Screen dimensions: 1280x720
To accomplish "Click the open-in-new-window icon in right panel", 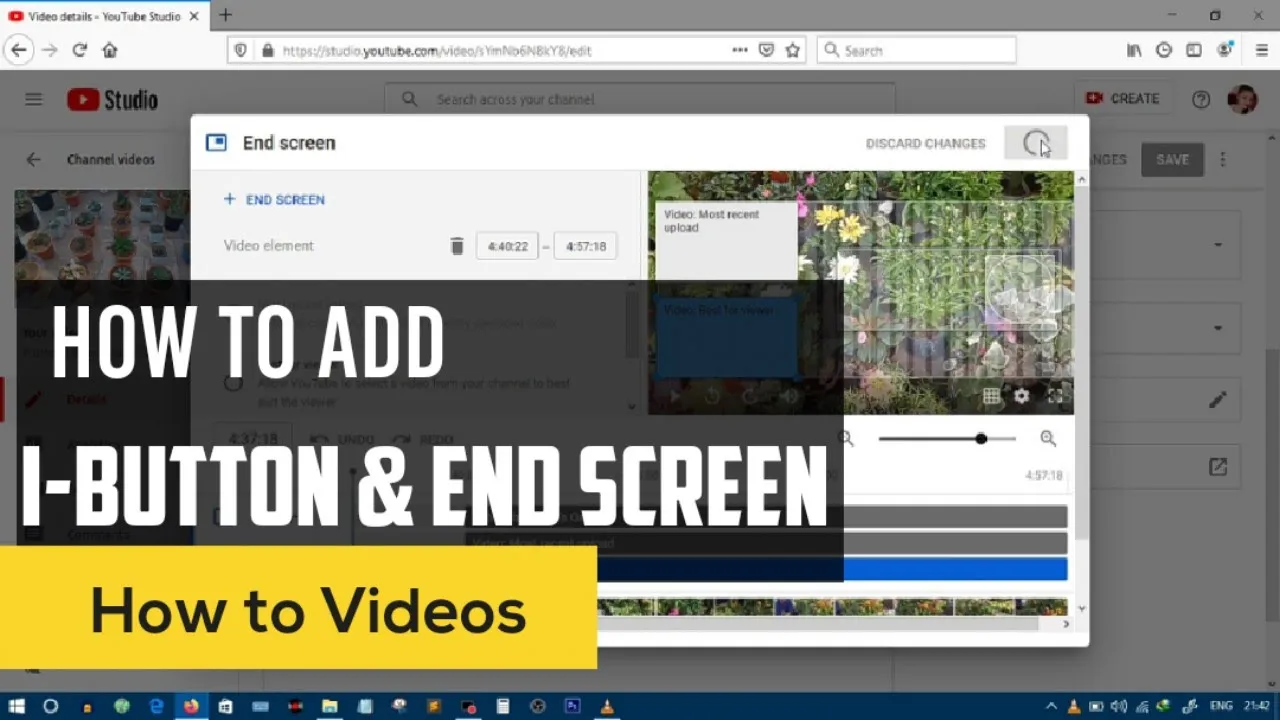I will pos(1217,467).
